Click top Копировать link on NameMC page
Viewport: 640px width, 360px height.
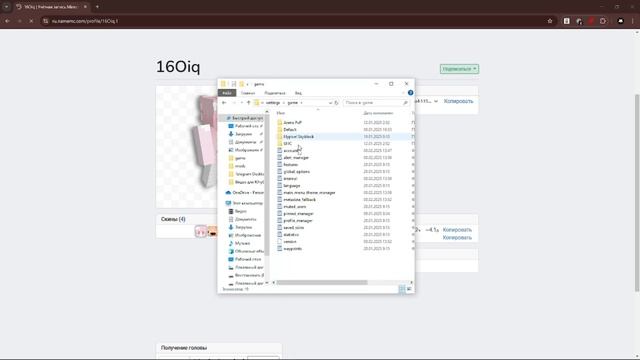[x=458, y=101]
